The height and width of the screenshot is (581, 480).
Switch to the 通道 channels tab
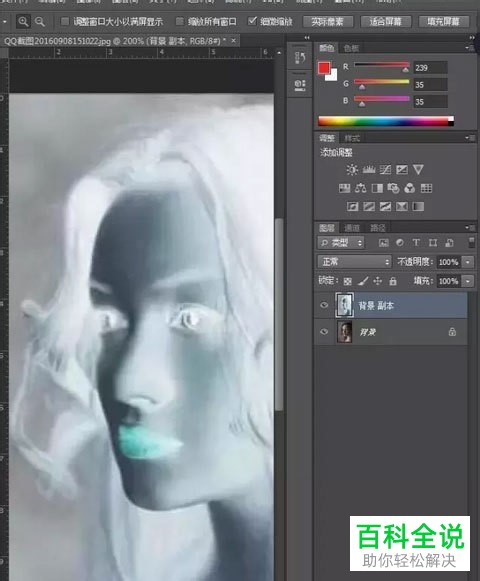(x=352, y=228)
